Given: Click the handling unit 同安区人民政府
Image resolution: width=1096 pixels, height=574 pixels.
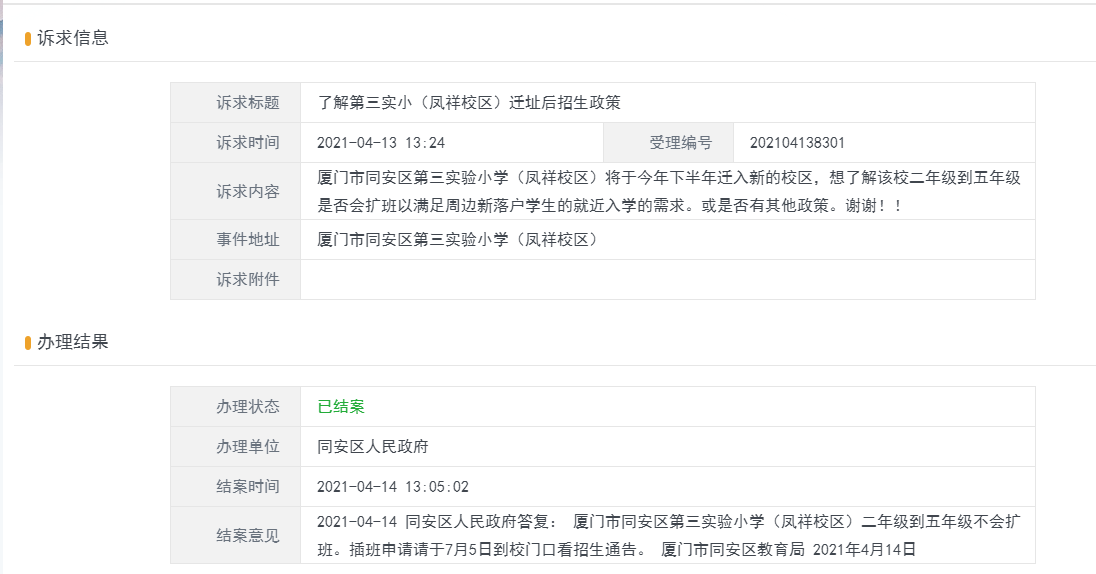Looking at the screenshot, I should pyautogui.click(x=373, y=447).
